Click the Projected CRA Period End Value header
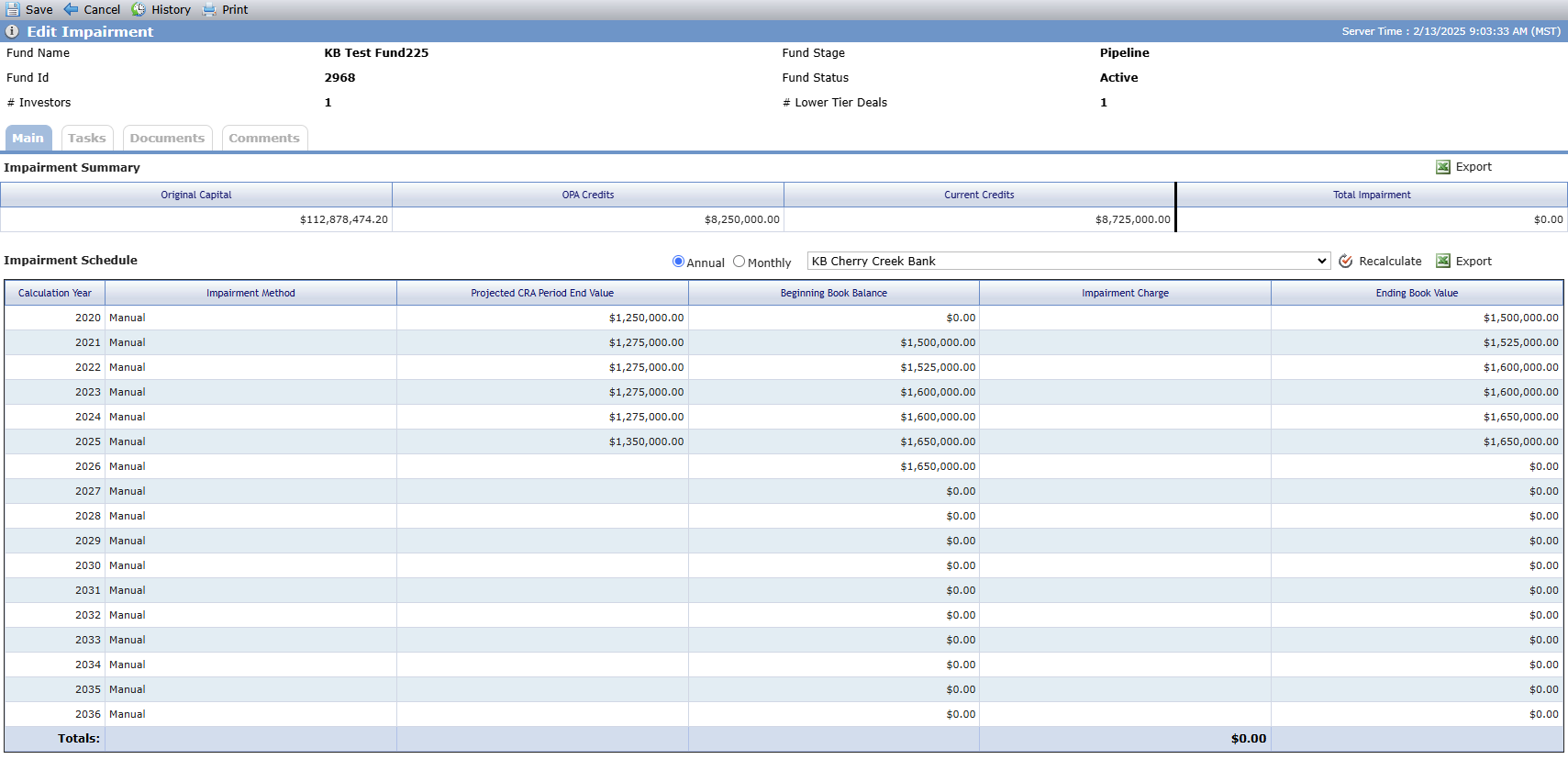This screenshot has height=782, width=1568. coord(542,294)
